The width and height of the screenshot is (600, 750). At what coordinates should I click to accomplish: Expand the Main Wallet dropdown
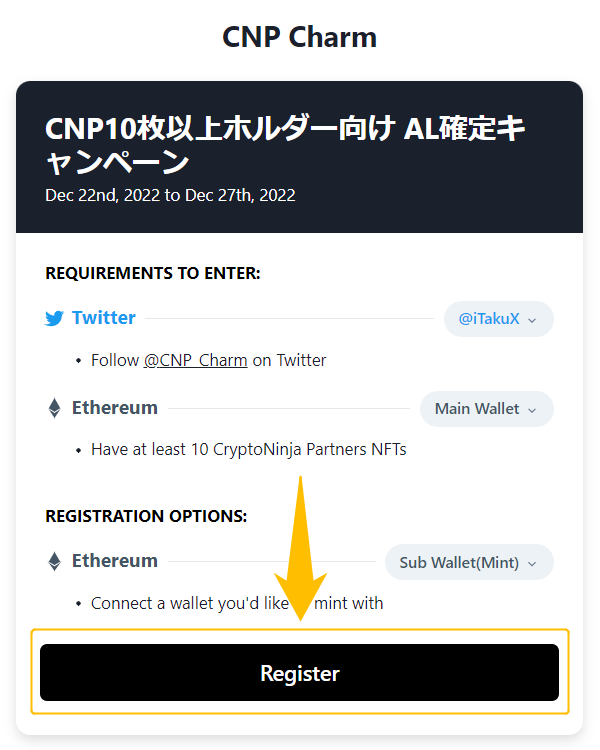[x=487, y=409]
